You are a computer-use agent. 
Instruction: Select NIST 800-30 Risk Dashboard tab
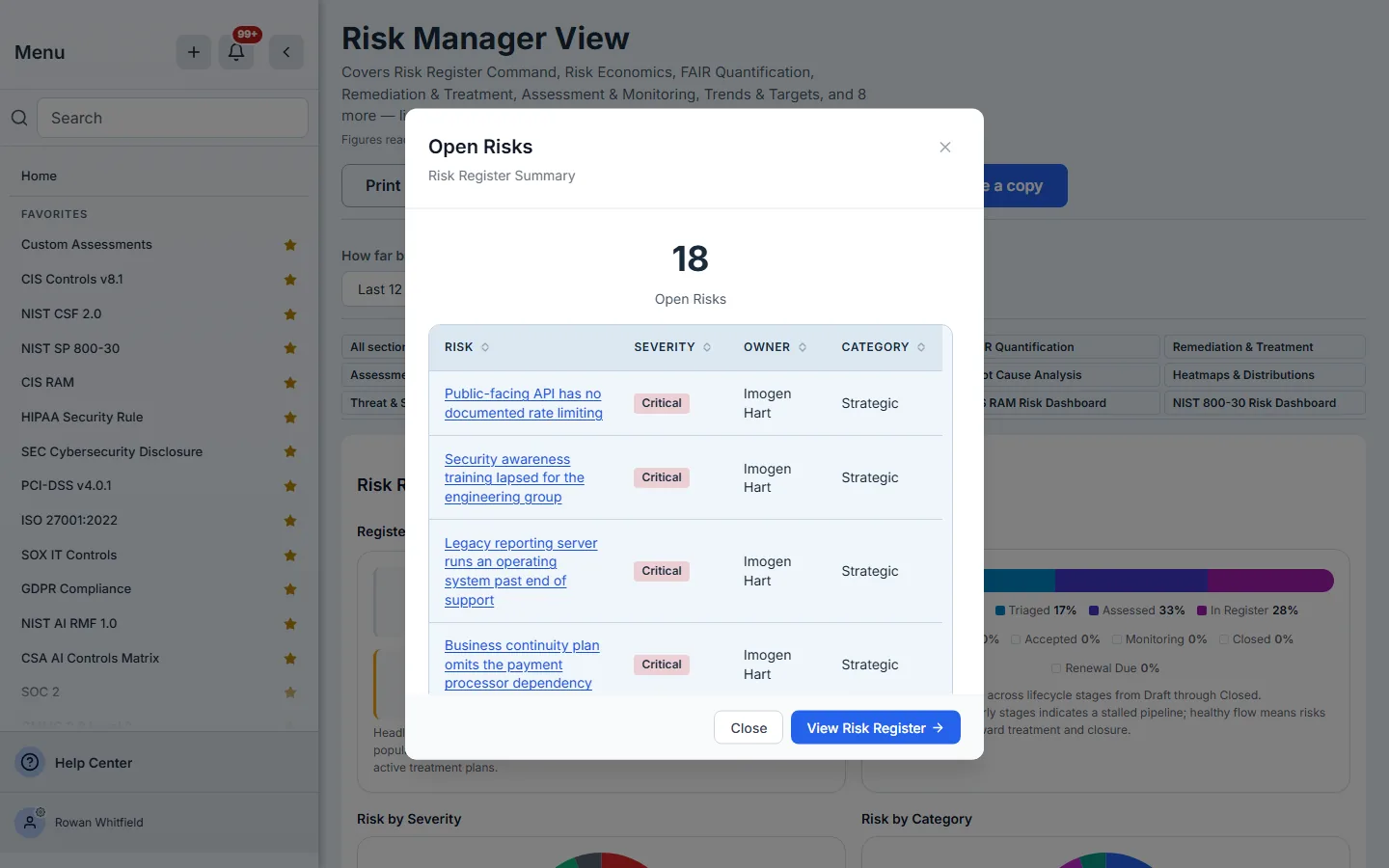click(1265, 403)
